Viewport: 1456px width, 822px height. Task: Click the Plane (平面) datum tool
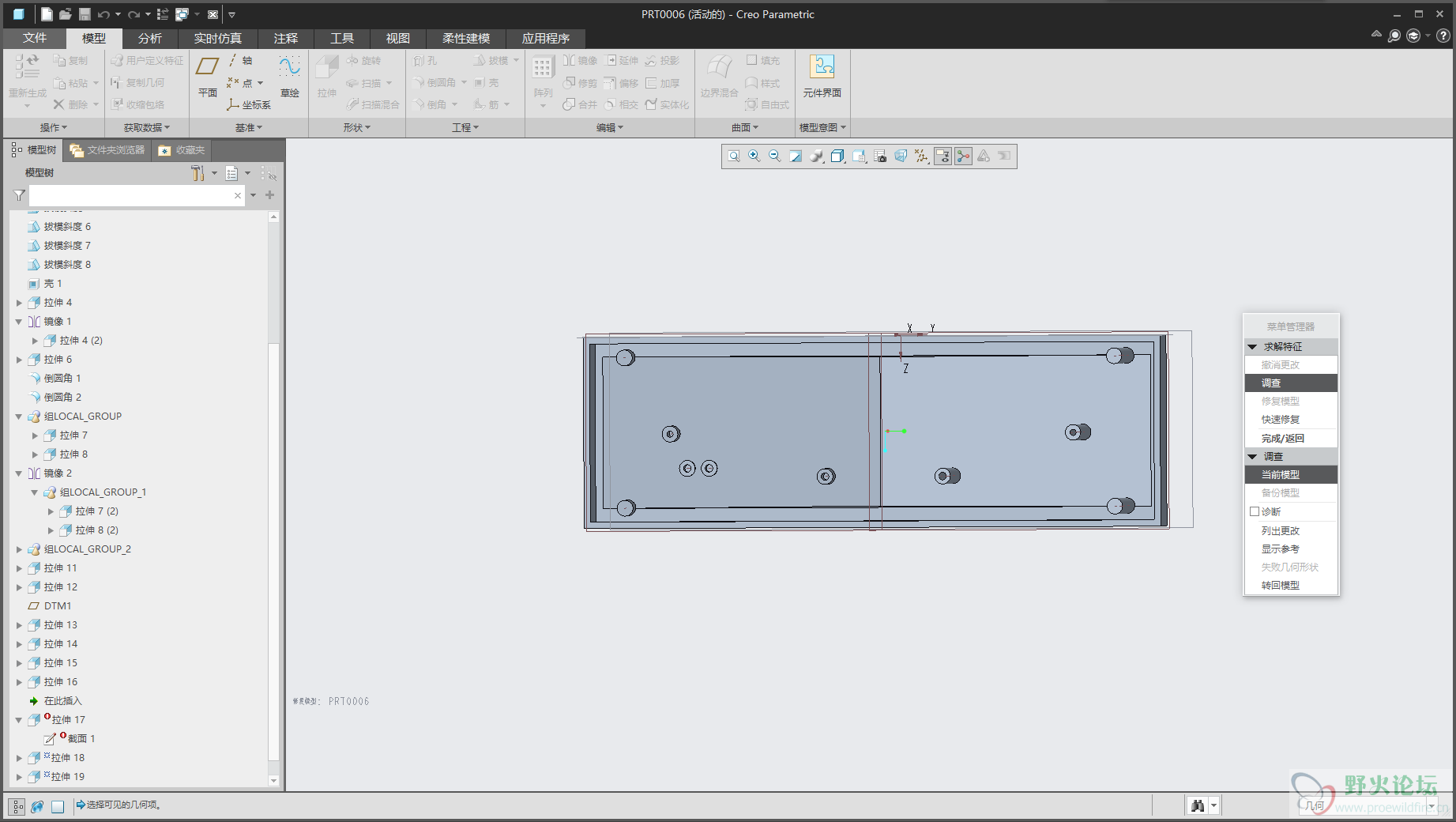[x=208, y=77]
